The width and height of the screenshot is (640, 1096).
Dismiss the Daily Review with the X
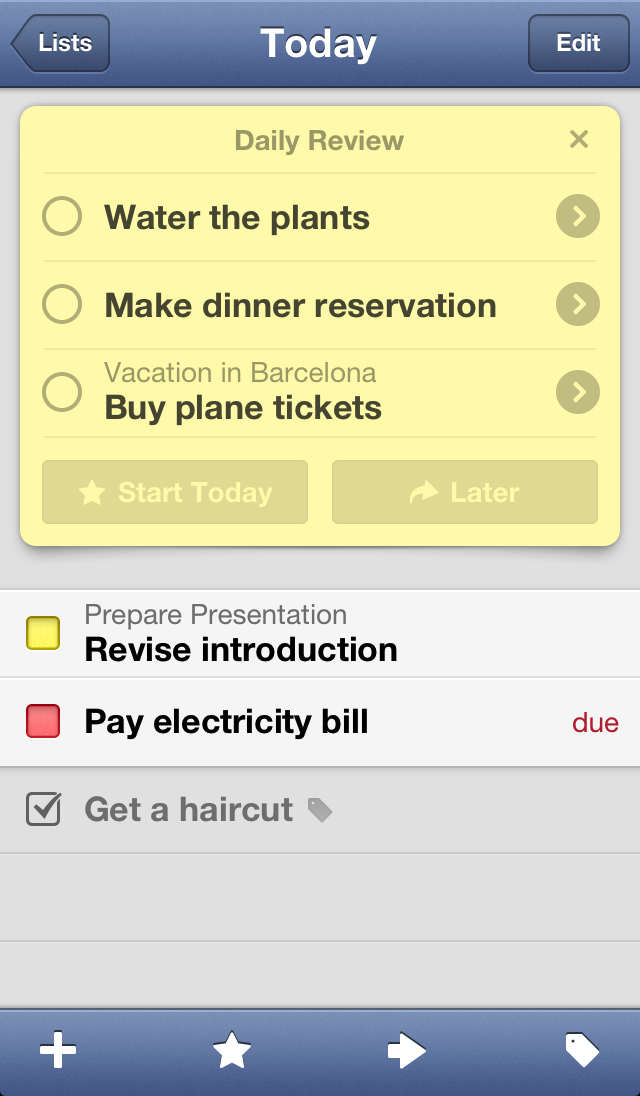[x=578, y=140]
